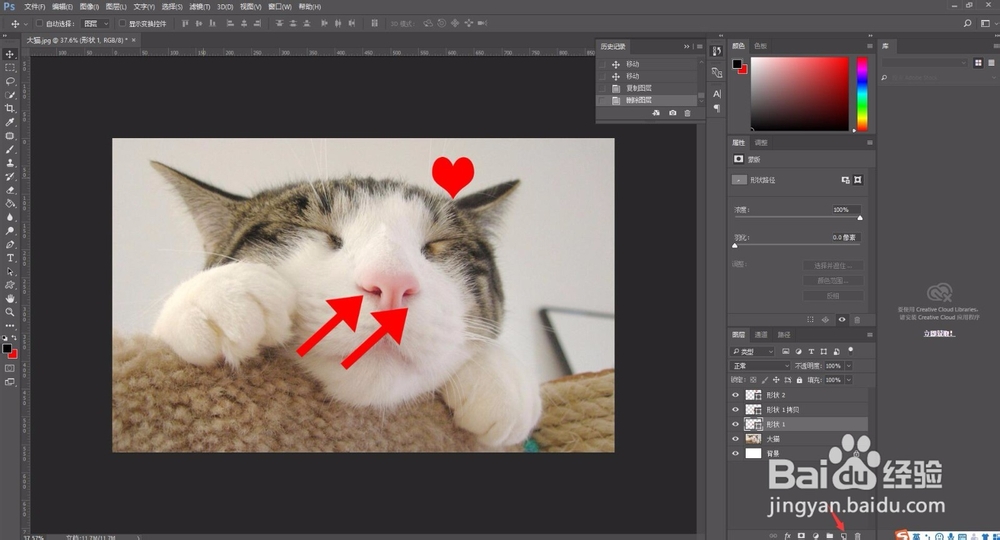Open the 滤镜(T) menu
Image resolution: width=1000 pixels, height=540 pixels.
pyautogui.click(x=200, y=7)
